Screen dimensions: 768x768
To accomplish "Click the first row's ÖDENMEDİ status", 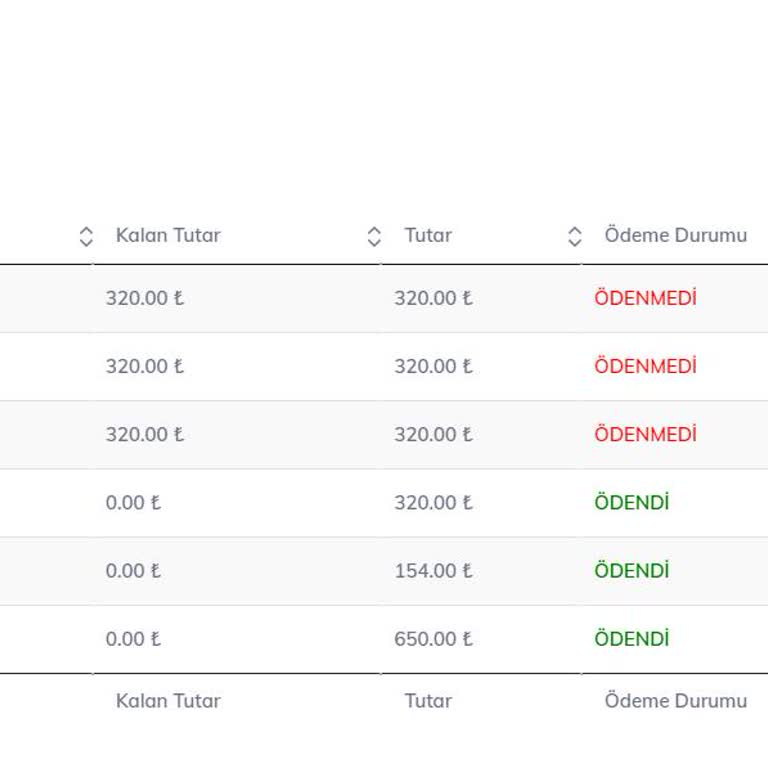I will click(x=645, y=298).
